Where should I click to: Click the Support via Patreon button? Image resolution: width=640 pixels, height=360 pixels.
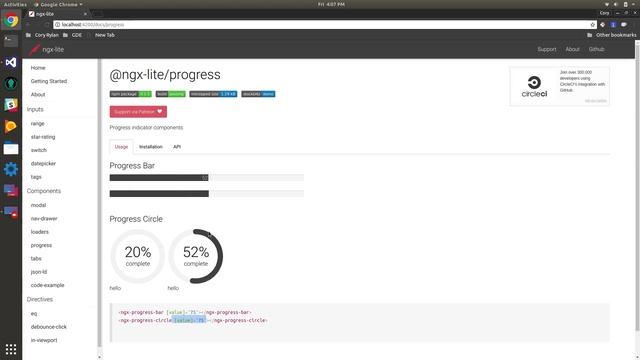pyautogui.click(x=138, y=111)
